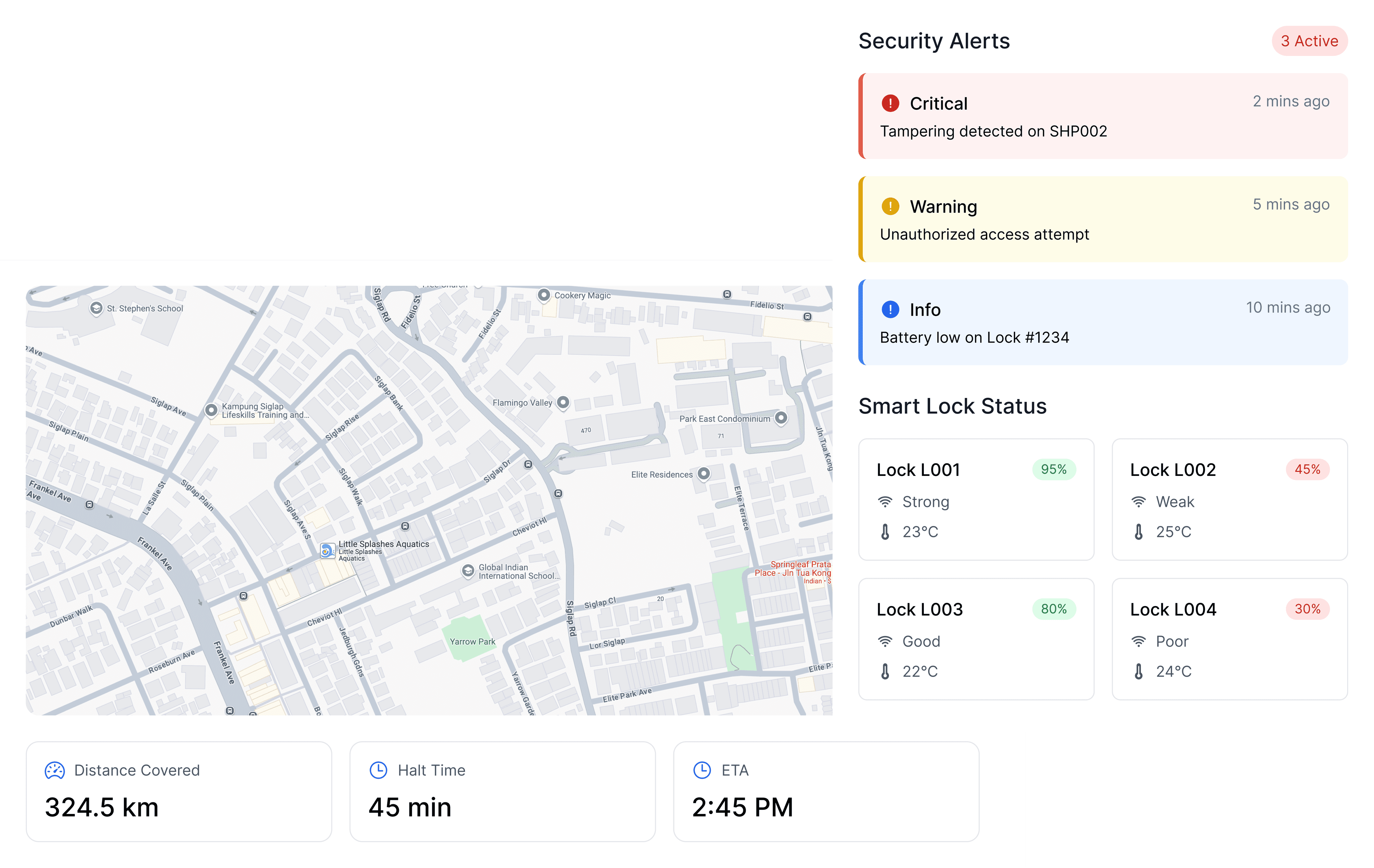Click 'Unauthorized access attempt' text
The height and width of the screenshot is (868, 1374).
984,234
